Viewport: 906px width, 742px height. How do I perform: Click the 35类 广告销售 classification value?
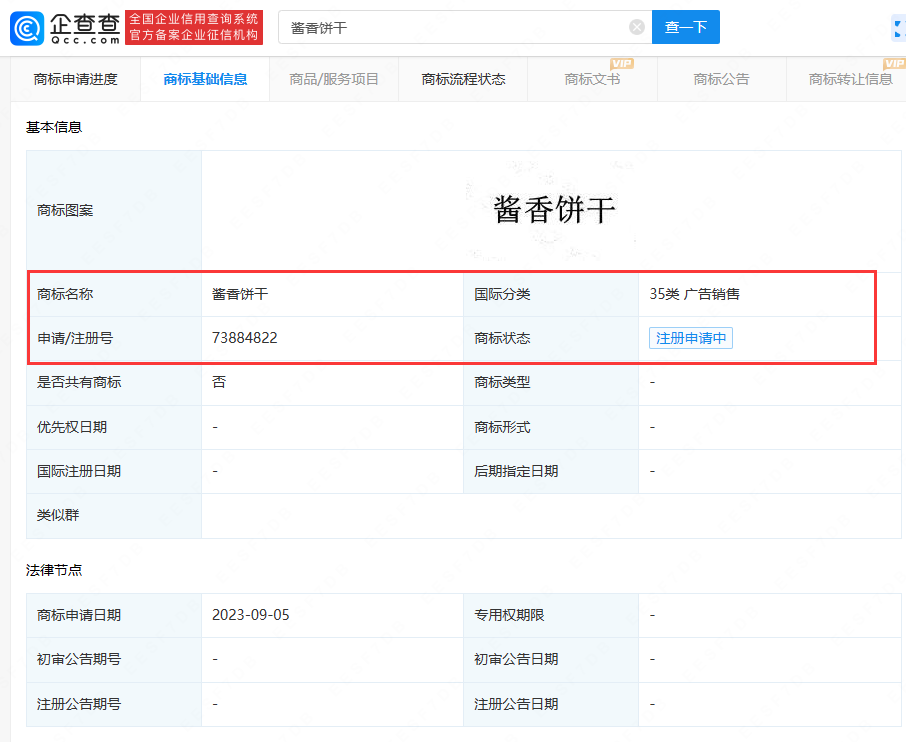[695, 294]
